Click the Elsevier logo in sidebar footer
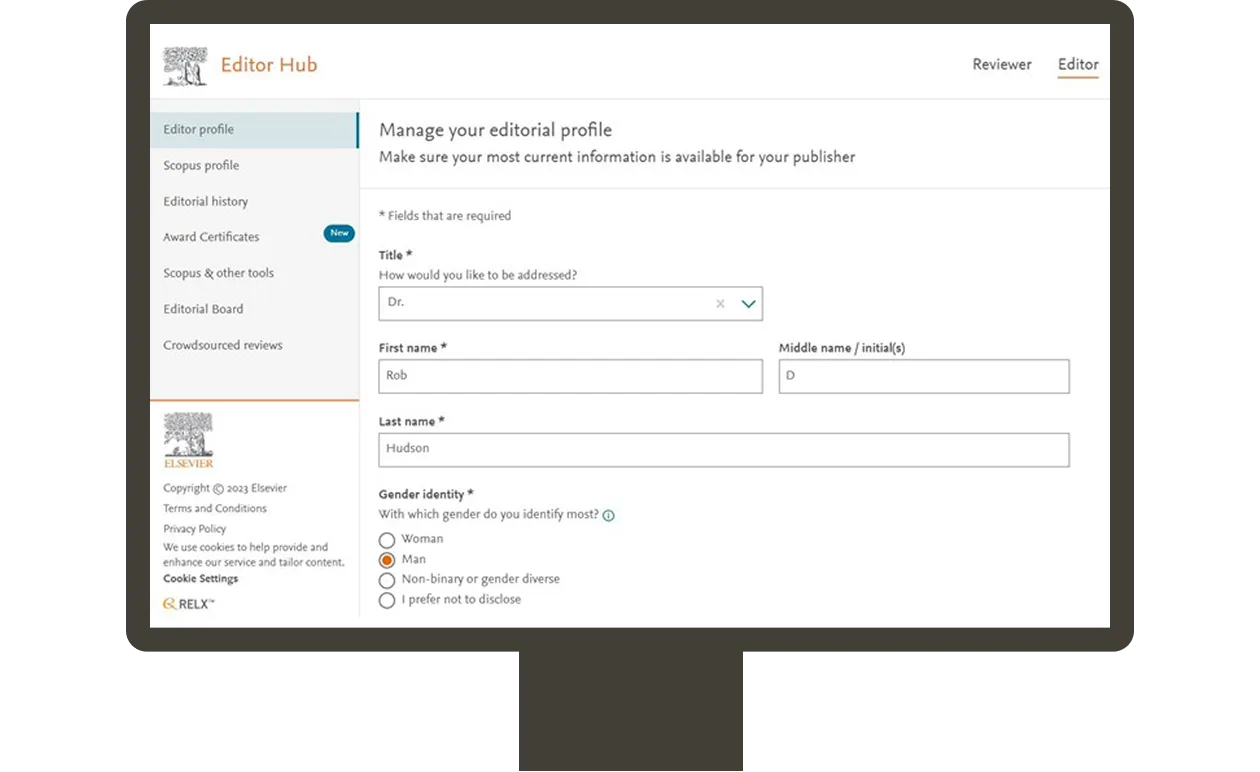The height and width of the screenshot is (772, 1260). click(188, 440)
